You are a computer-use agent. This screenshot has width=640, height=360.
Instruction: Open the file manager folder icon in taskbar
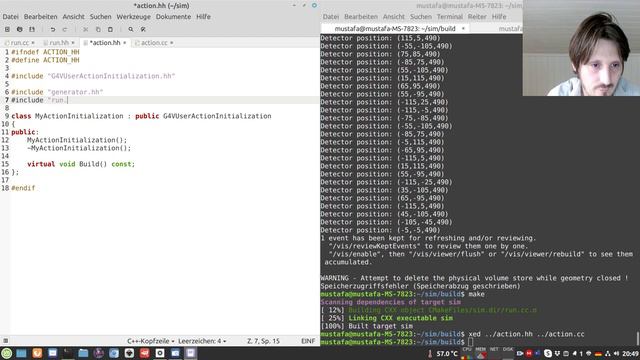tap(83, 353)
